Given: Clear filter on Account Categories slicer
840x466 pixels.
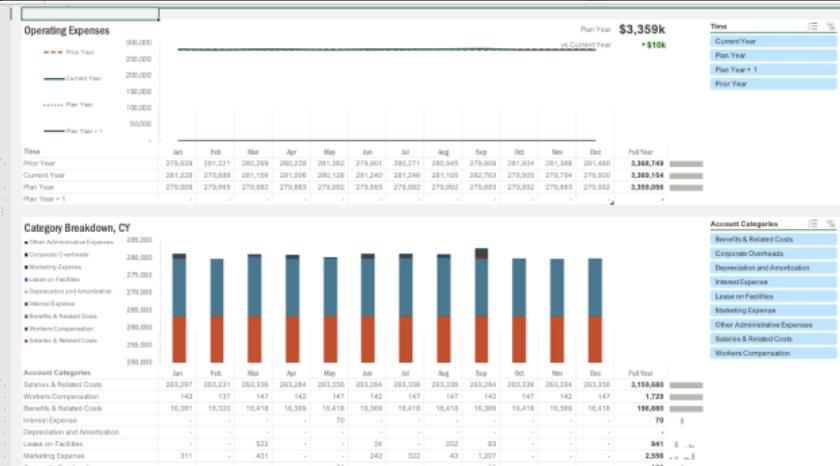Looking at the screenshot, I should click(x=828, y=223).
